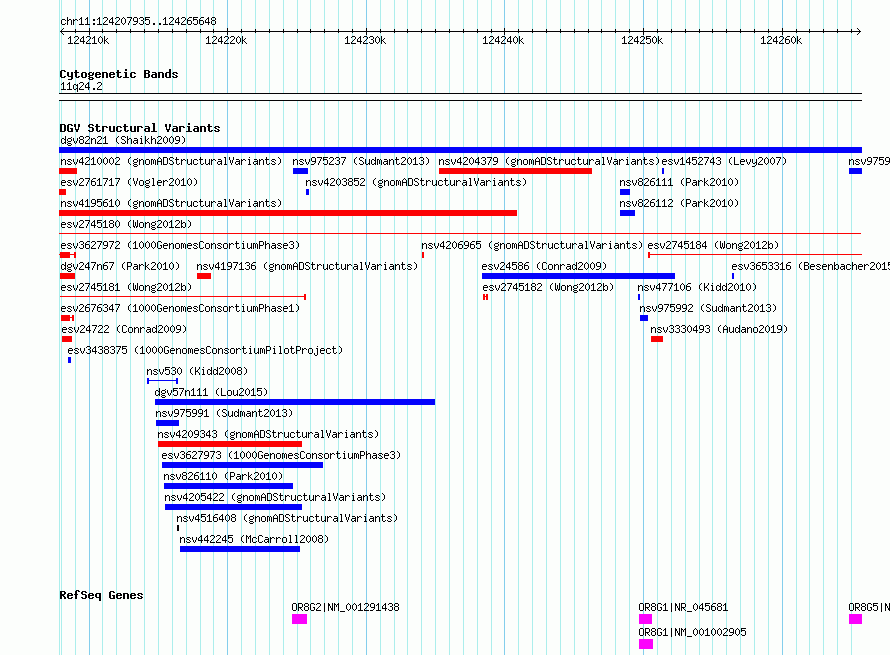This screenshot has width=890, height=655.
Task: Select the blue nsv826110 feature bar
Action: [228, 486]
